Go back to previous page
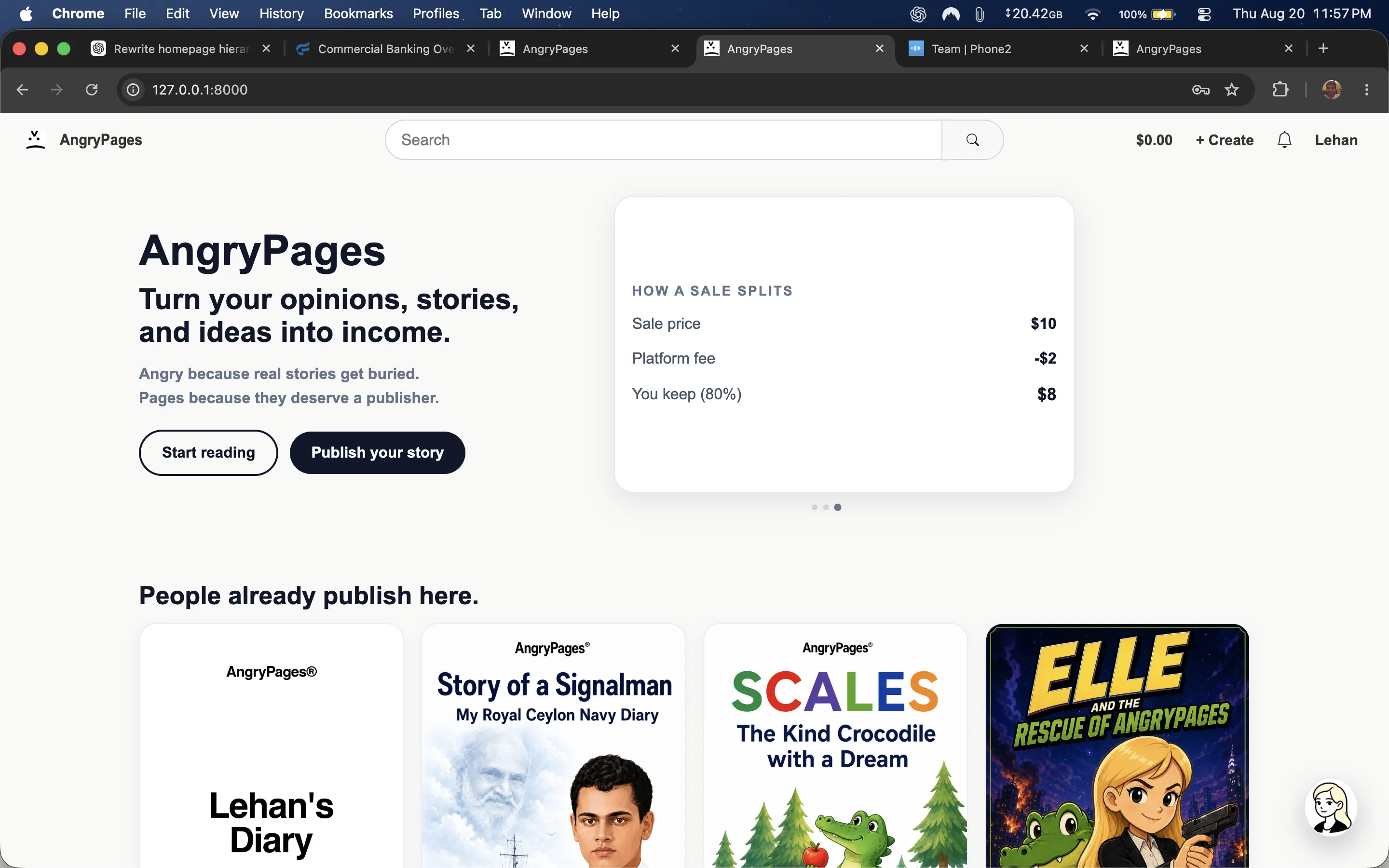This screenshot has width=1389, height=868. pos(22,90)
